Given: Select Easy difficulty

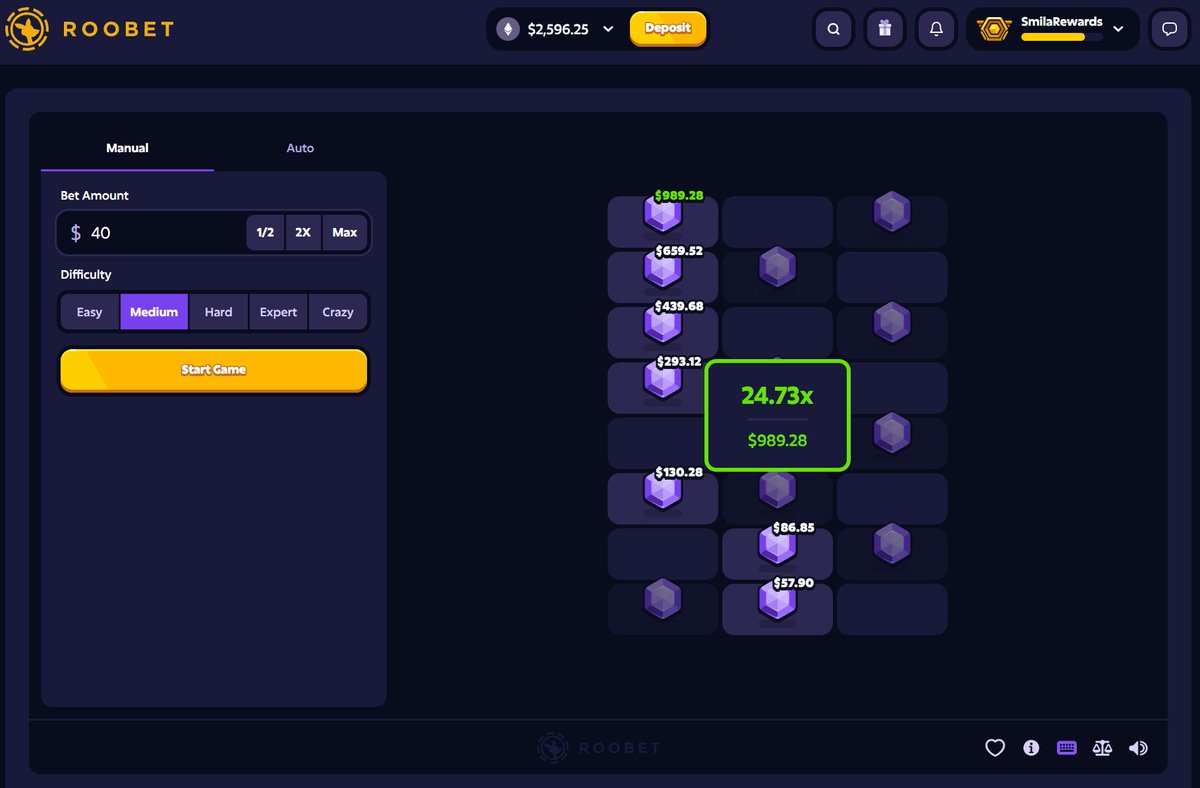Looking at the screenshot, I should tap(90, 312).
